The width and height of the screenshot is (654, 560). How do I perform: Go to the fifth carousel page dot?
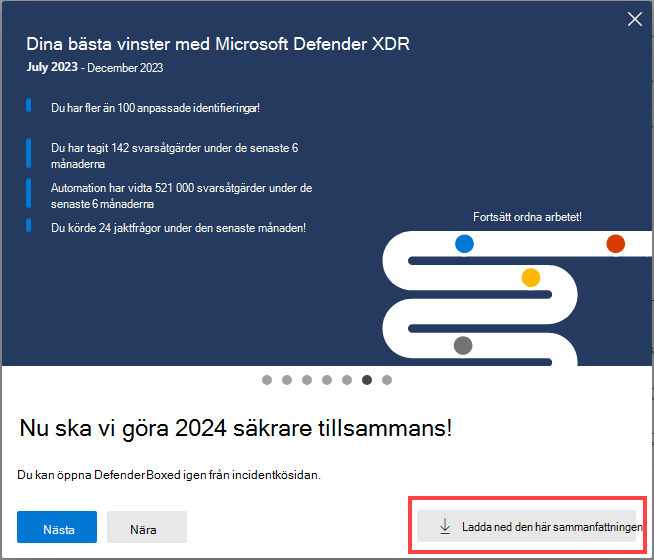347,380
